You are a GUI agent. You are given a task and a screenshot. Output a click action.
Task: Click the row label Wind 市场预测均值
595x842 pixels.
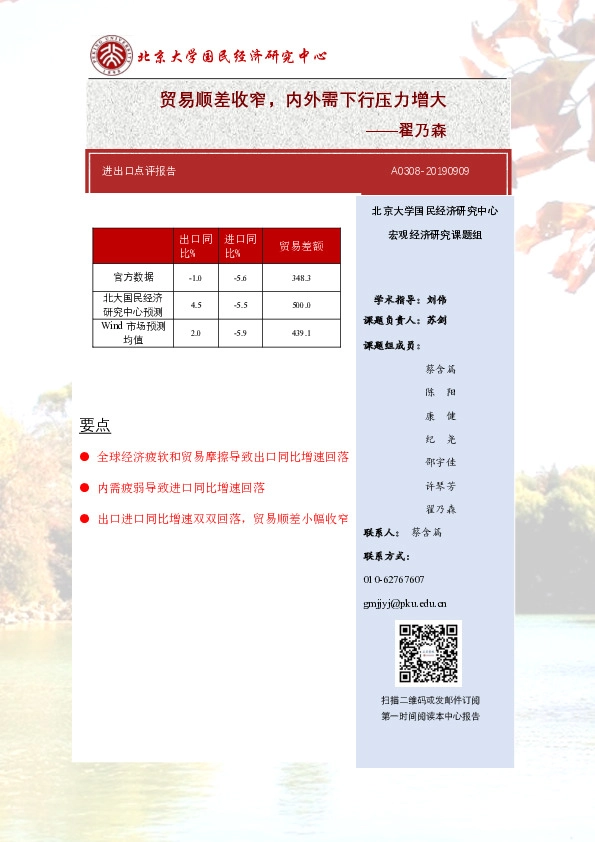point(133,332)
